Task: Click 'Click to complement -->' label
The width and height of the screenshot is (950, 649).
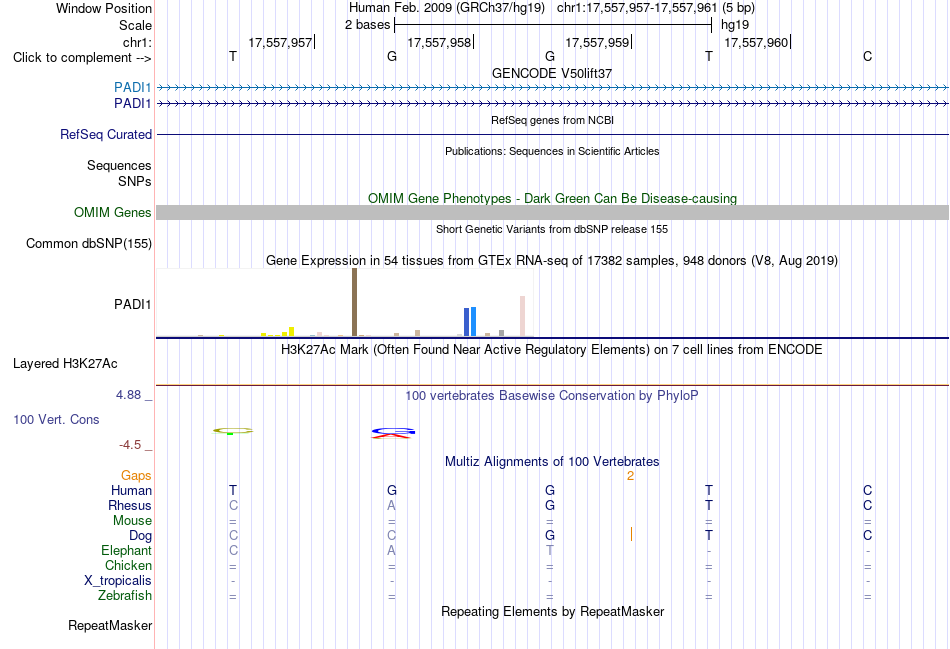Action: click(x=82, y=58)
